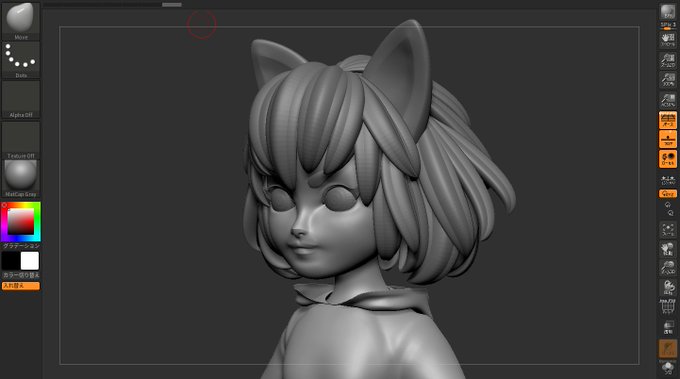This screenshot has width=680, height=379.
Task: Select the Zoom 3D icon
Action: pyautogui.click(x=668, y=268)
